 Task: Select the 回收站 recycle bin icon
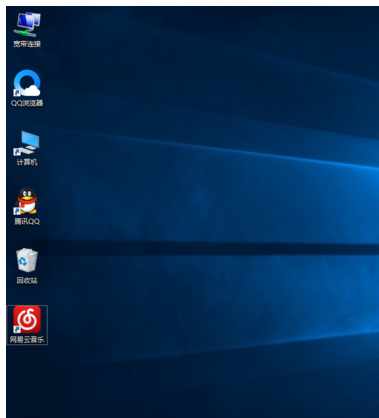coord(27,260)
